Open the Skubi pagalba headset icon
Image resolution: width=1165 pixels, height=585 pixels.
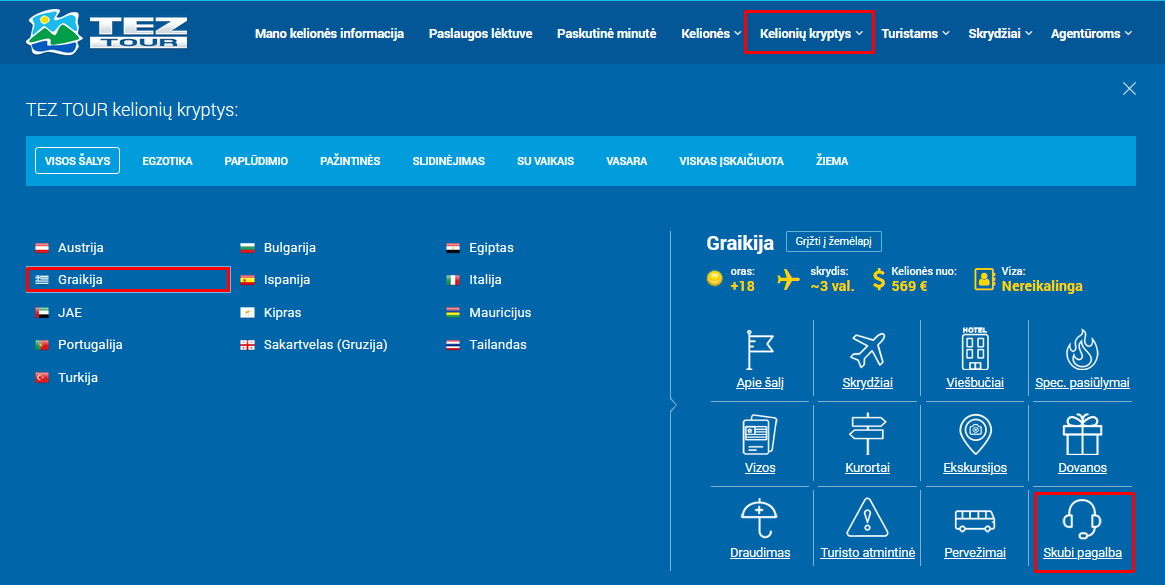(1082, 519)
